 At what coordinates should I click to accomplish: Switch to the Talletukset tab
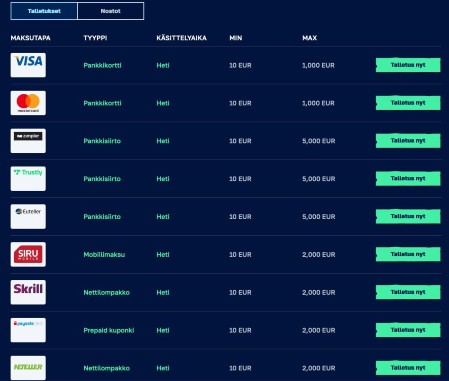(x=44, y=11)
